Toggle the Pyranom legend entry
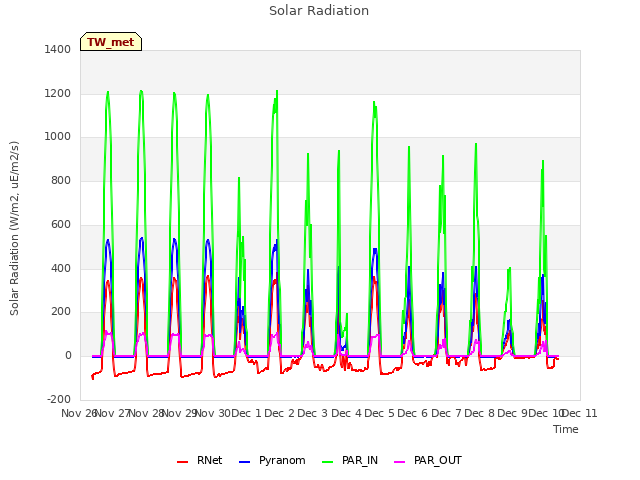Viewport: 640px width, 480px height. (x=272, y=460)
